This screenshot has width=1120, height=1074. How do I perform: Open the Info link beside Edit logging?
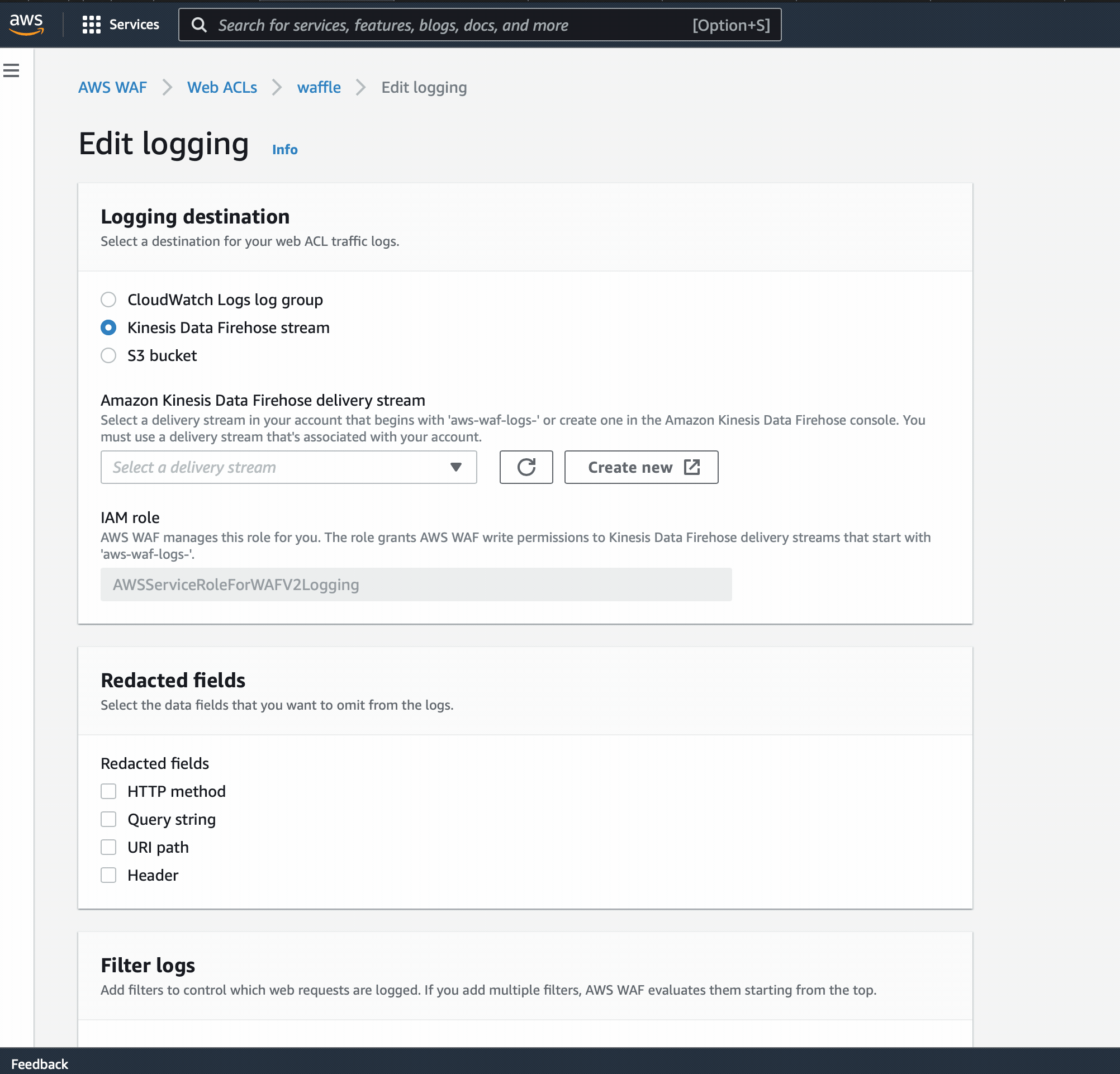pyautogui.click(x=284, y=150)
